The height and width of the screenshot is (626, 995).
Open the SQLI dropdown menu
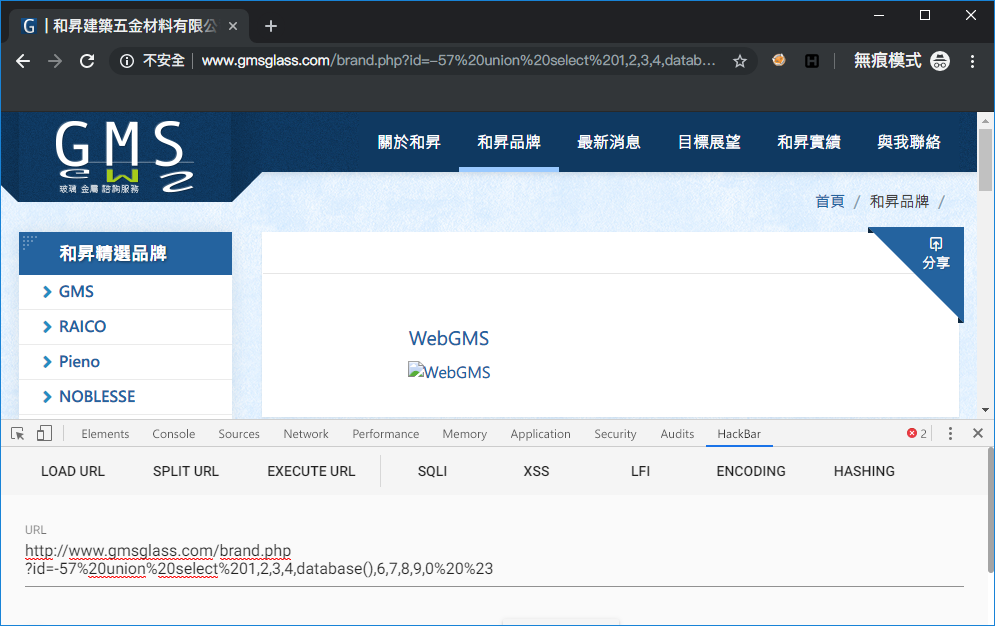(x=432, y=471)
